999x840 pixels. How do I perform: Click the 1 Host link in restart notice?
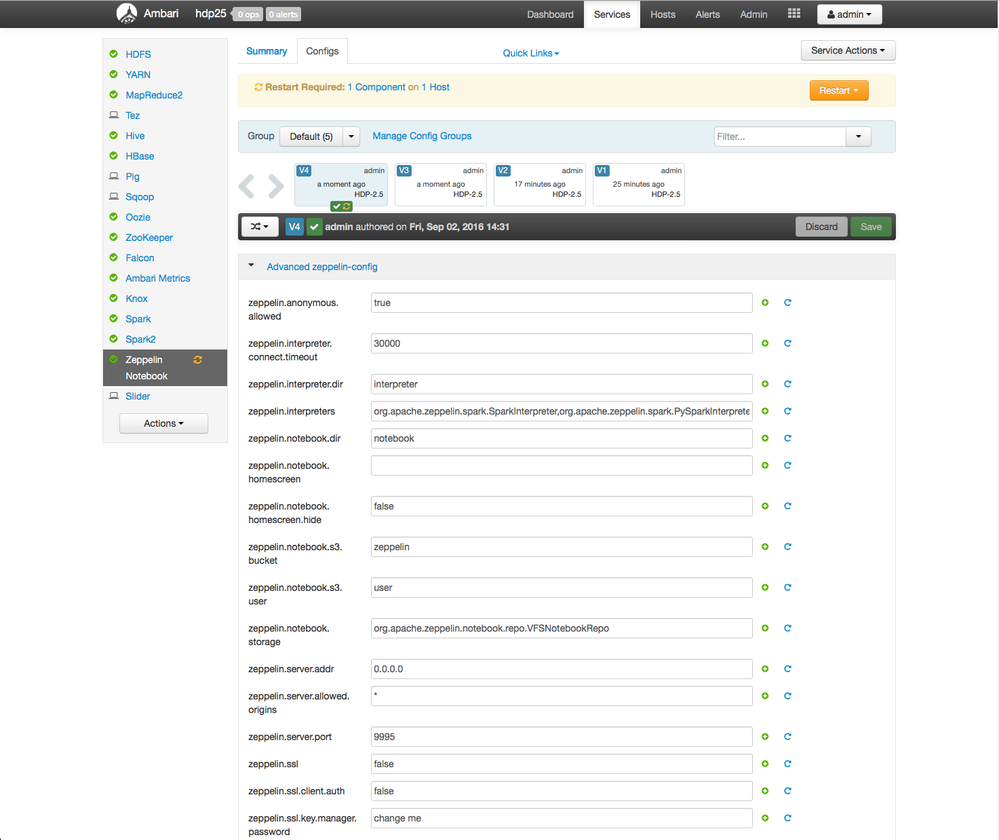click(x=435, y=87)
